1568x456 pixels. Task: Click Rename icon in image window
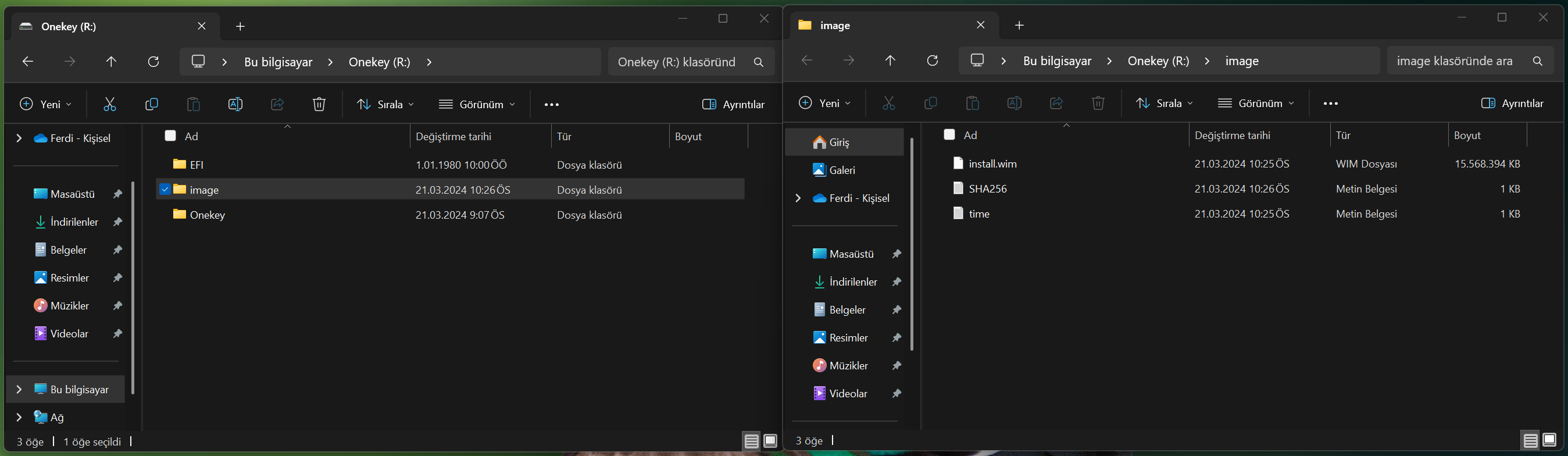[1014, 104]
